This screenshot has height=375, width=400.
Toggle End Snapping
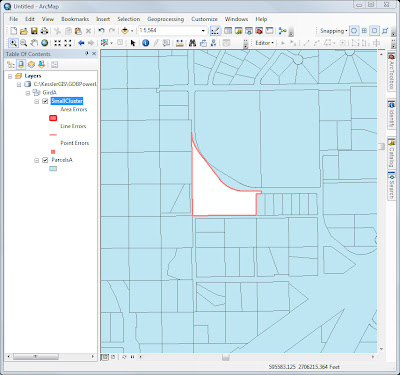(364, 31)
